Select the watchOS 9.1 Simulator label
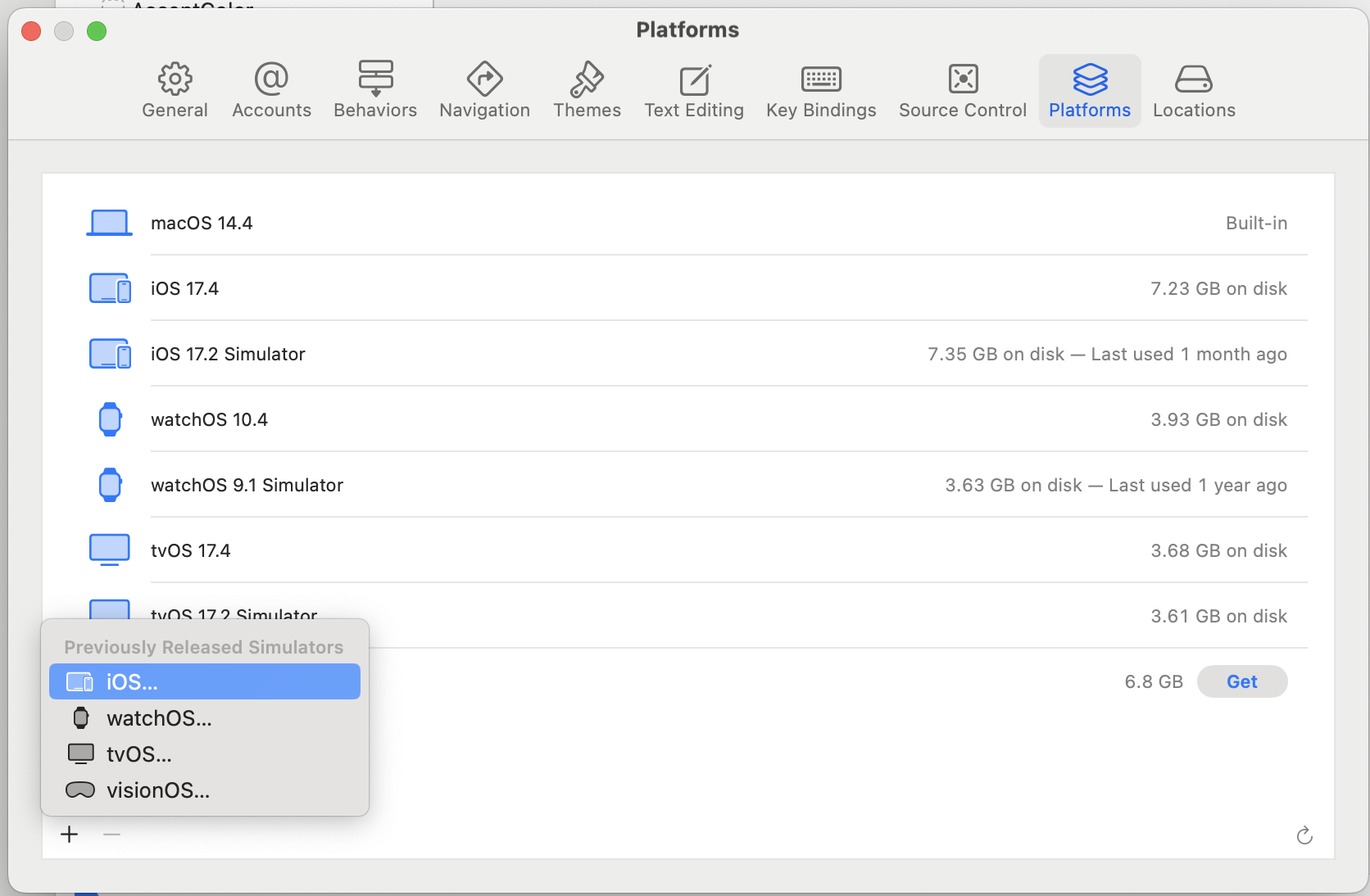This screenshot has width=1370, height=896. [247, 485]
